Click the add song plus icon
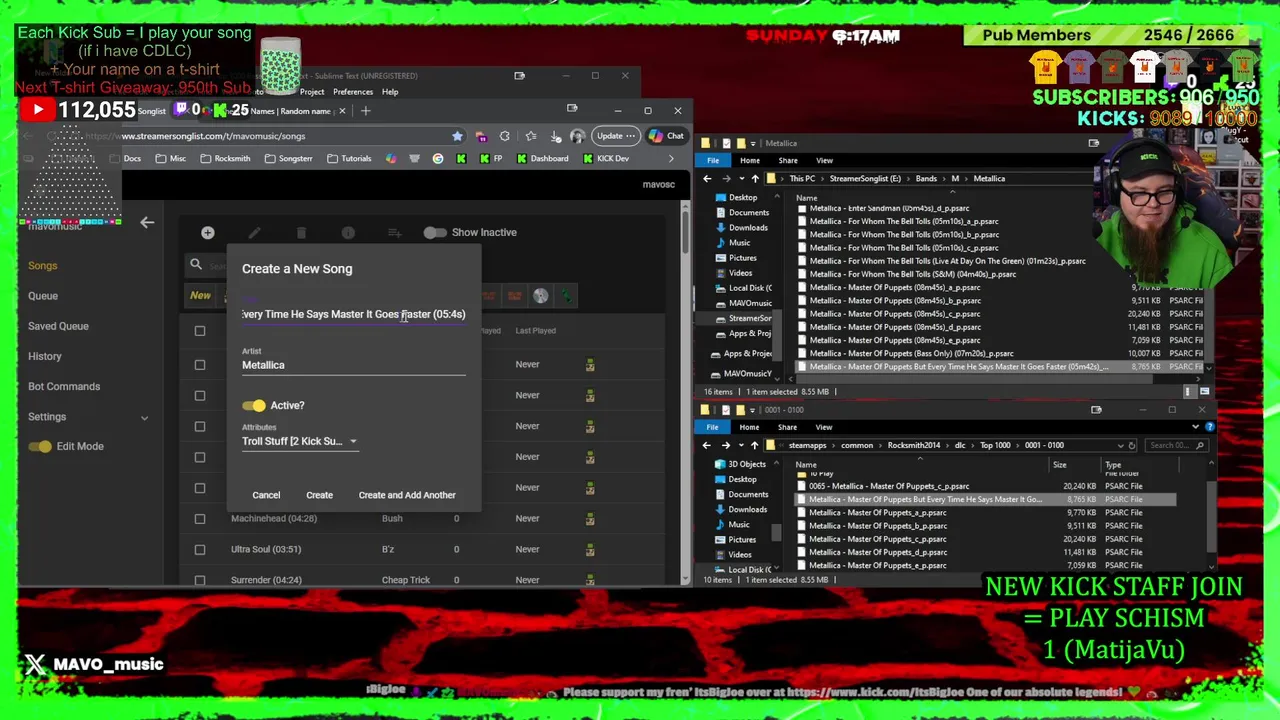This screenshot has width=1280, height=720. [207, 233]
